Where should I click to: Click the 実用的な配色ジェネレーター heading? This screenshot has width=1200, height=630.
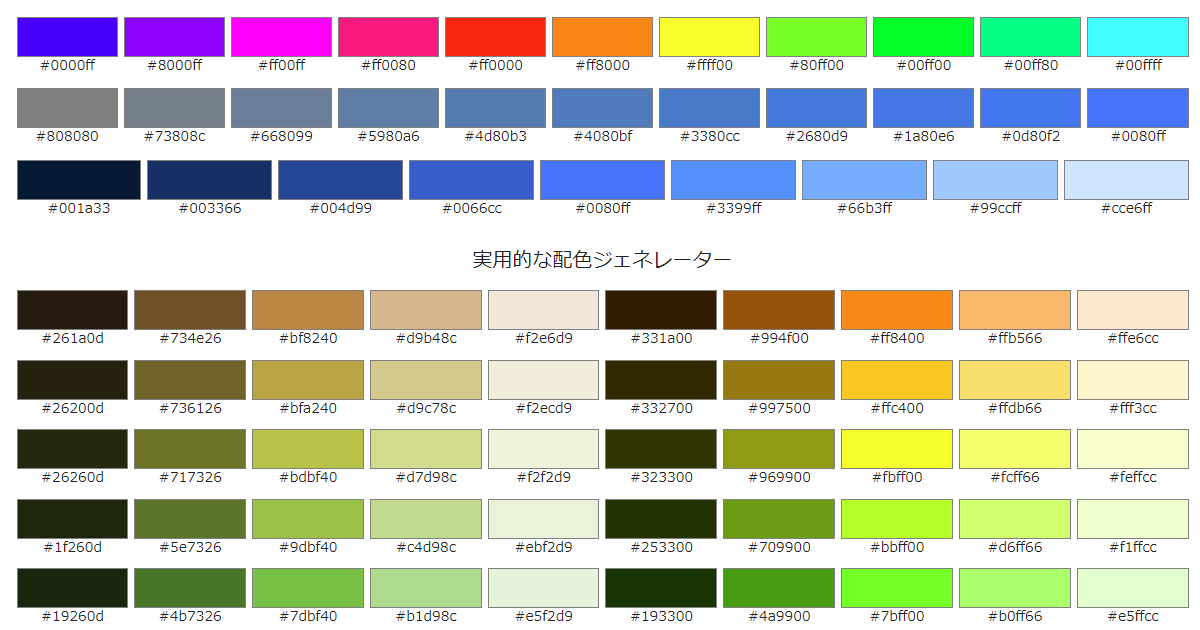coord(600,258)
